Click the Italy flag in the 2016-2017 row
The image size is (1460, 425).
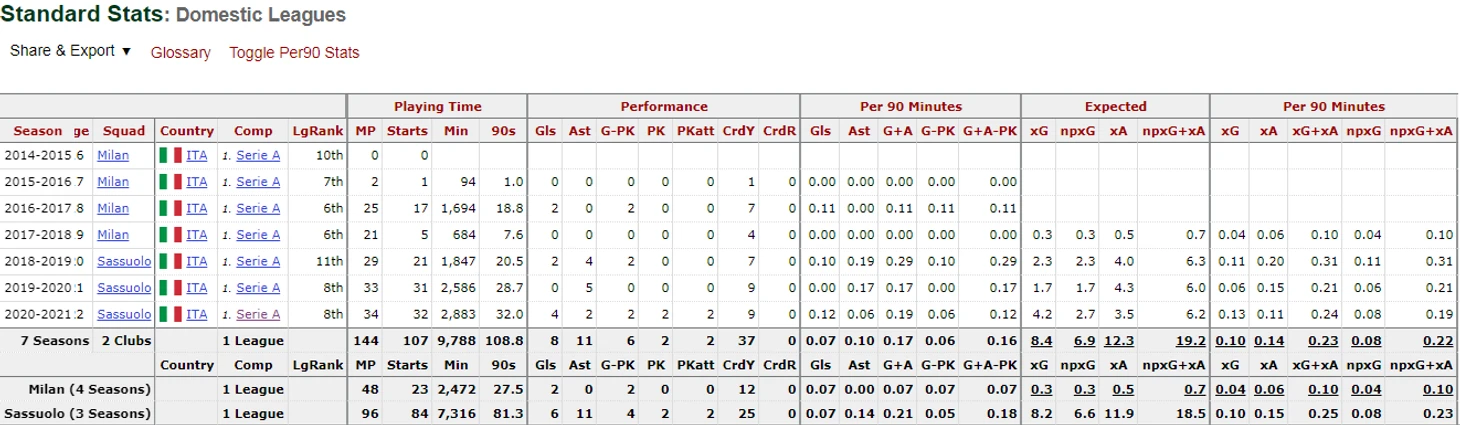click(x=170, y=208)
